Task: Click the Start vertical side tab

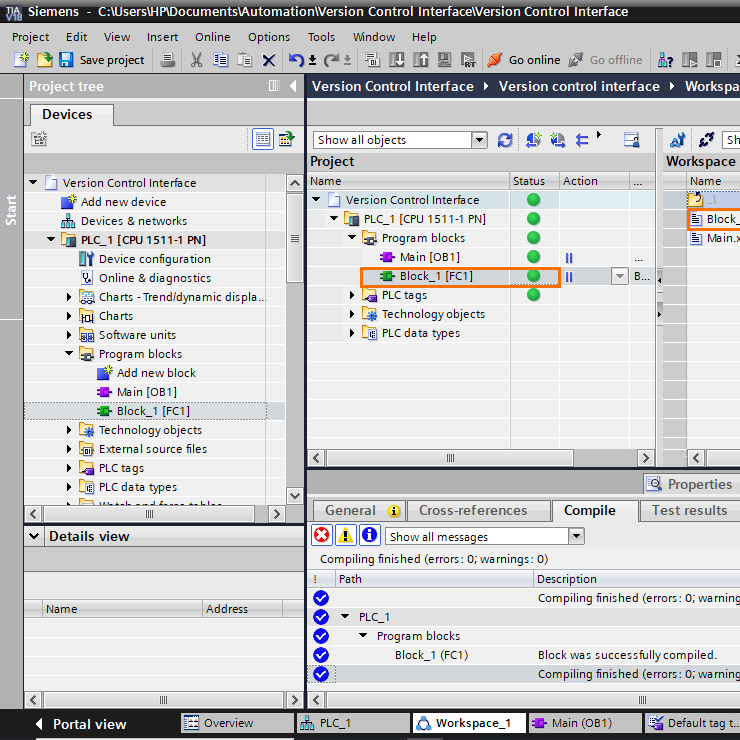Action: 11,209
